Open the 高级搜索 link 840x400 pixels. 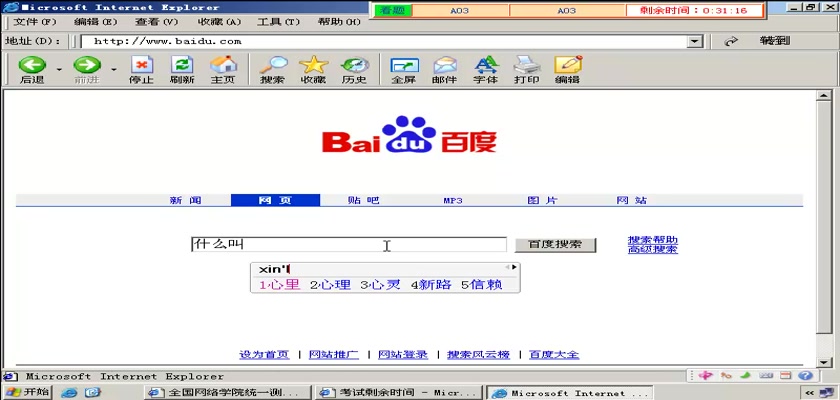tap(652, 249)
